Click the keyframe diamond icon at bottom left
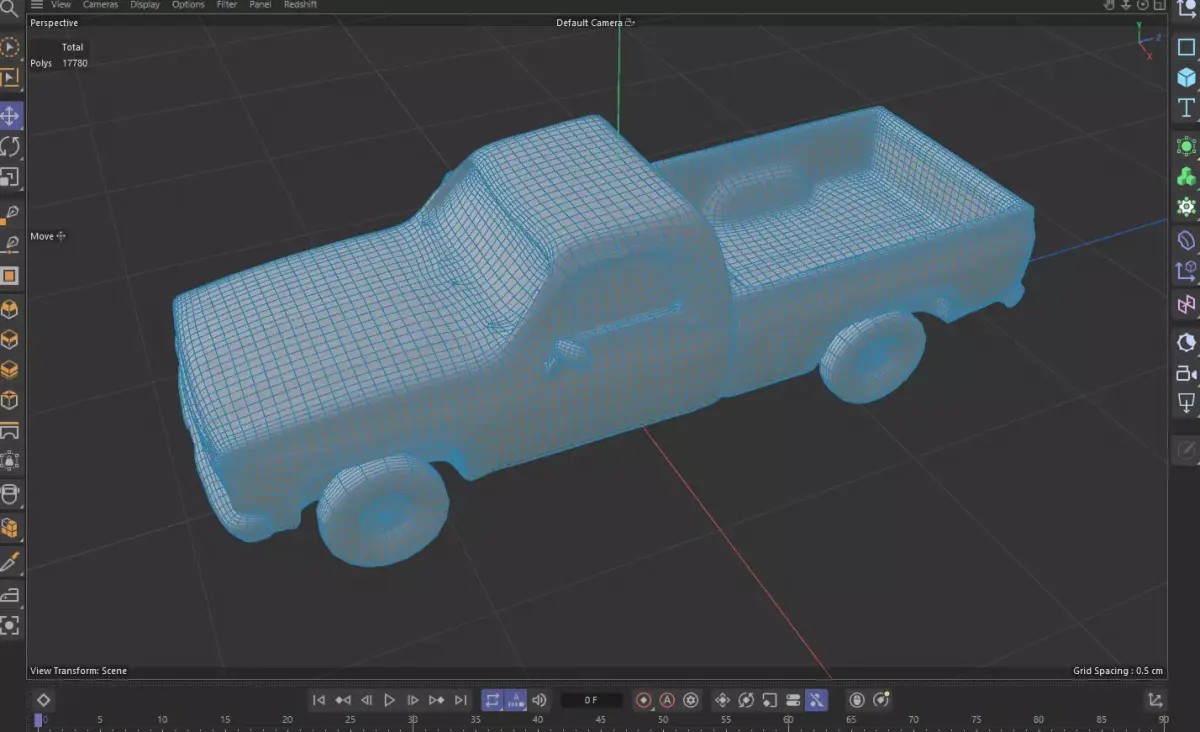1200x732 pixels. click(44, 700)
